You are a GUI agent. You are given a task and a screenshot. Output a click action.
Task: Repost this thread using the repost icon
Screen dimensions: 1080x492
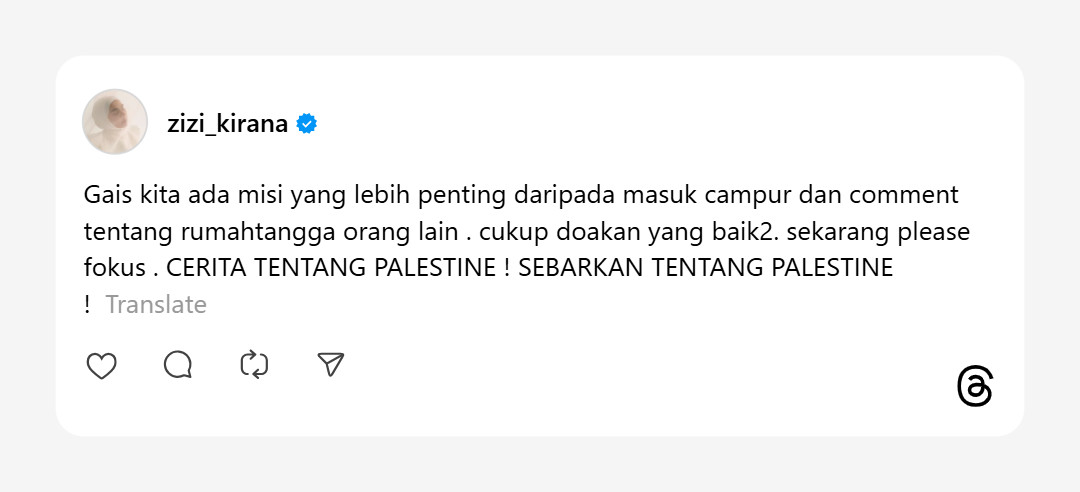coord(254,366)
